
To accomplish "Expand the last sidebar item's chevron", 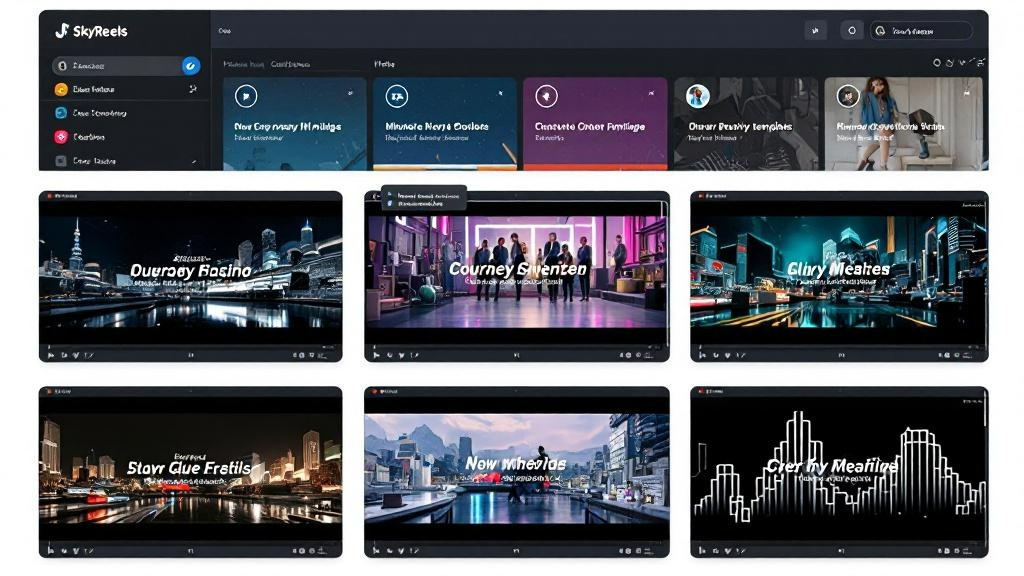I will point(193,161).
